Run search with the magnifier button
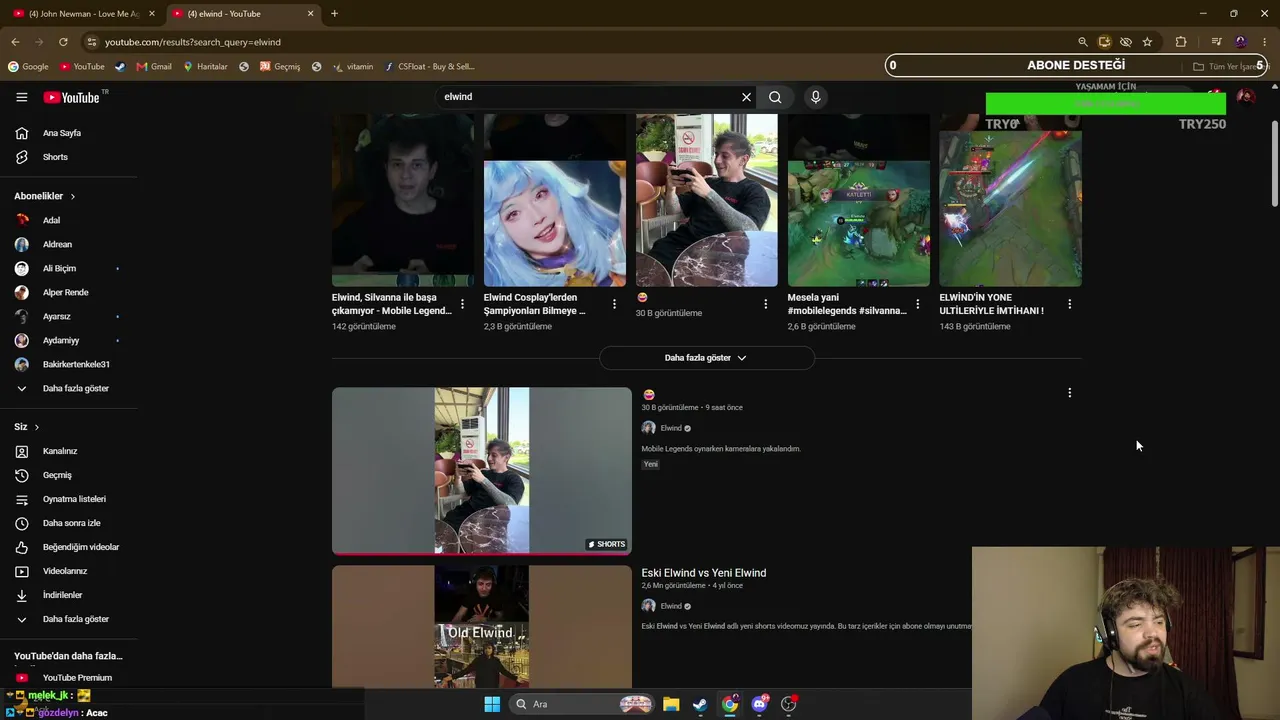The height and width of the screenshot is (720, 1280). tap(775, 97)
